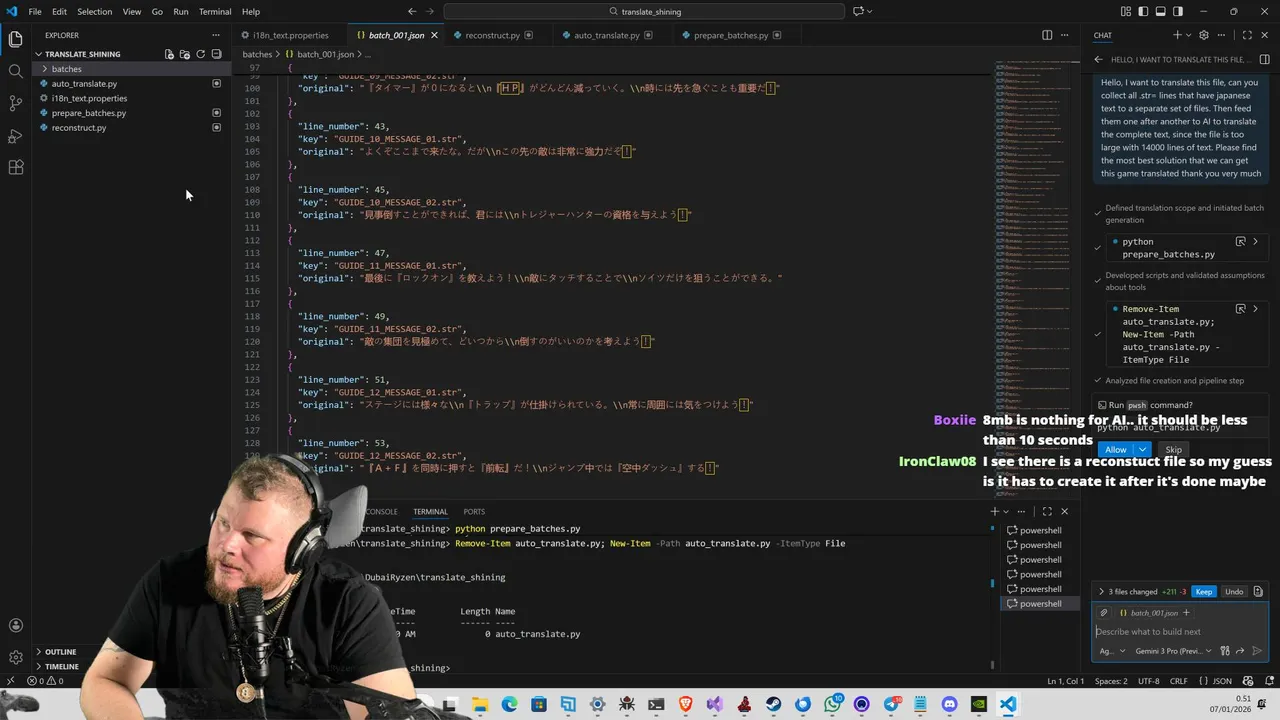The height and width of the screenshot is (720, 1280).
Task: Maximize the terminal panel size
Action: tap(1047, 511)
